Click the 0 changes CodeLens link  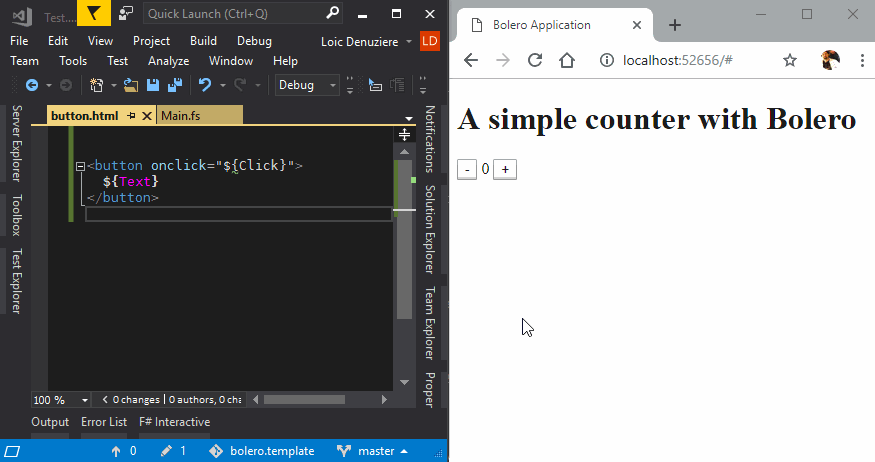[x=136, y=400]
